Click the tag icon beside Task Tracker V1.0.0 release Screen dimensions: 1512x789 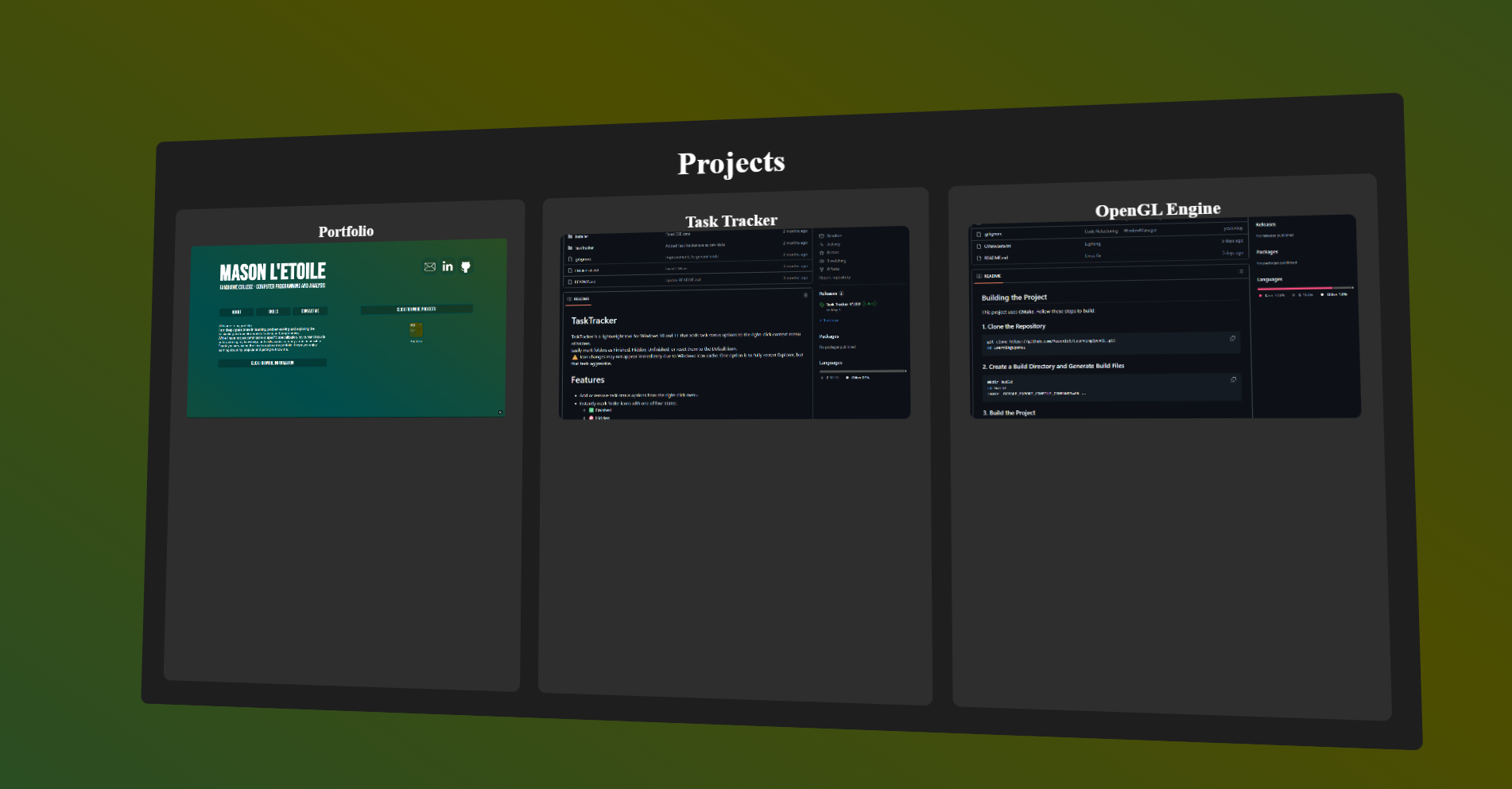click(x=822, y=304)
